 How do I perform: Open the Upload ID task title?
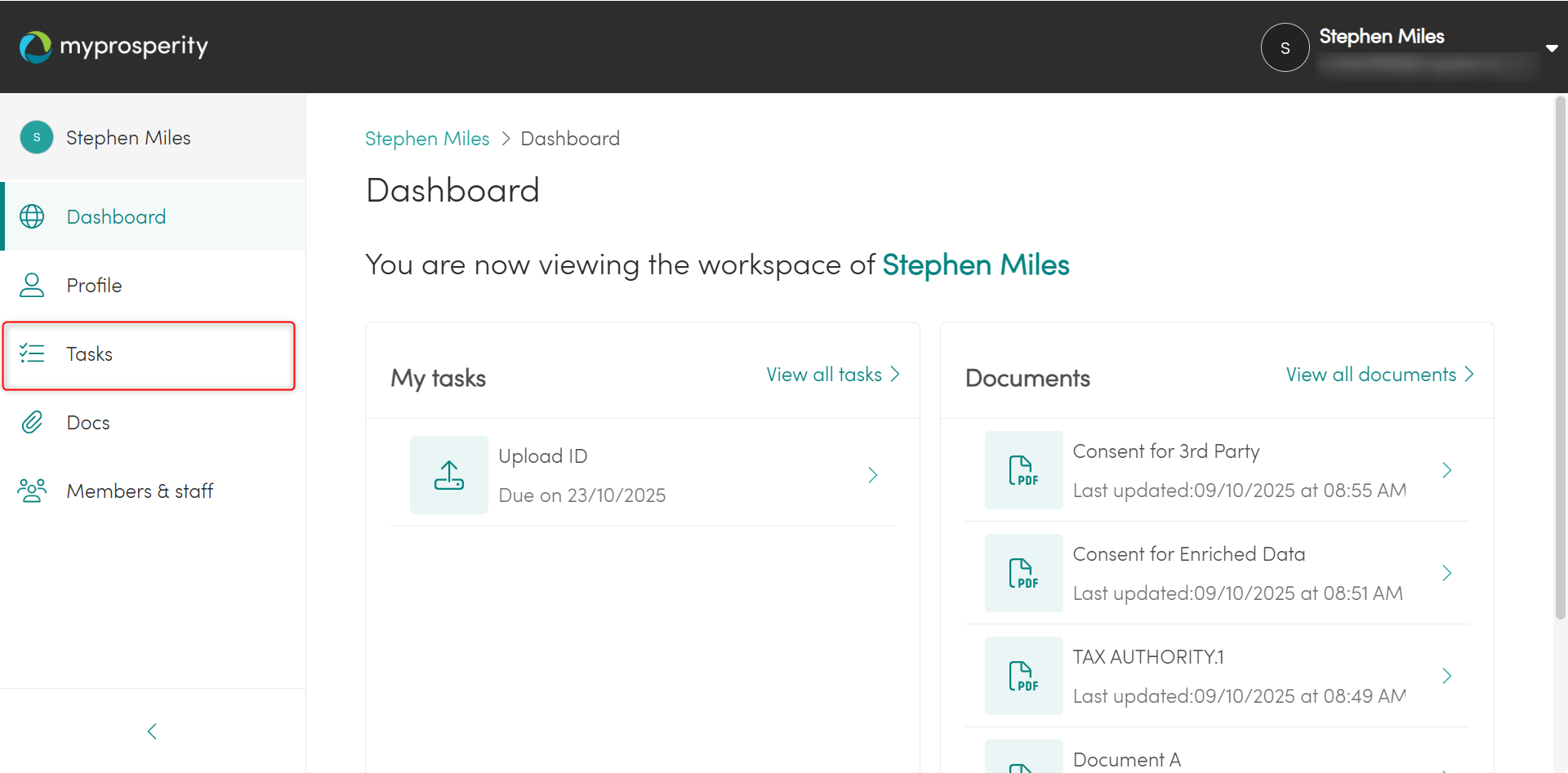click(543, 456)
